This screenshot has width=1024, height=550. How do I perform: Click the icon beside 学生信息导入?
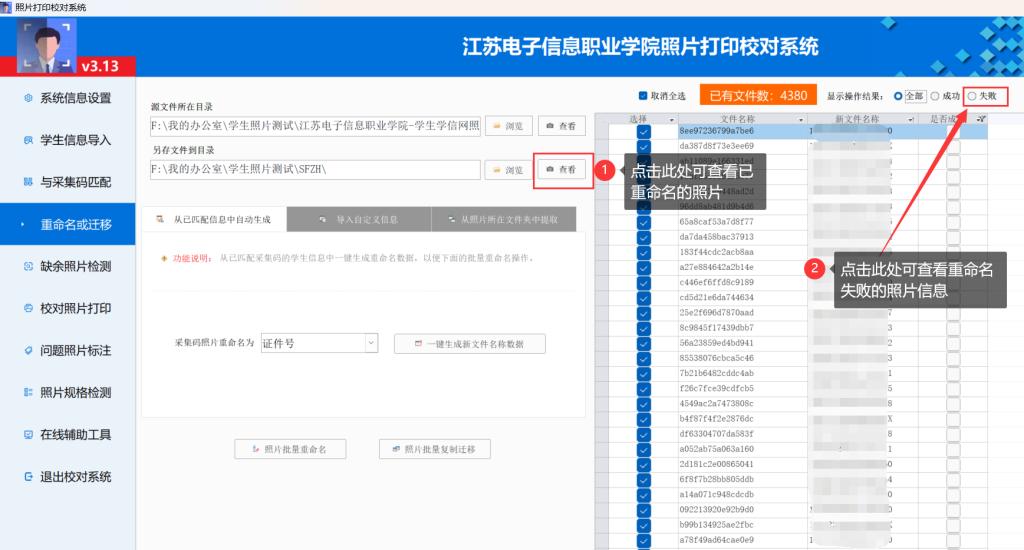(x=28, y=140)
